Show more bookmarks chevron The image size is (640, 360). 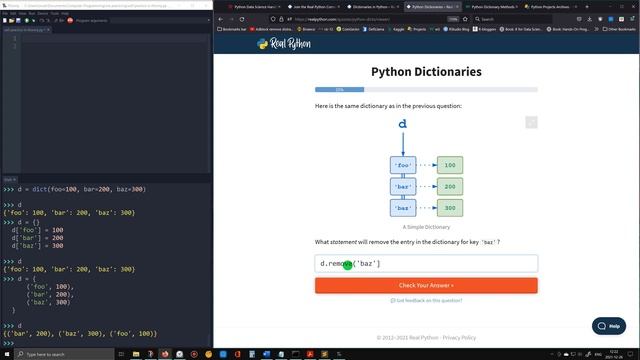pos(596,29)
